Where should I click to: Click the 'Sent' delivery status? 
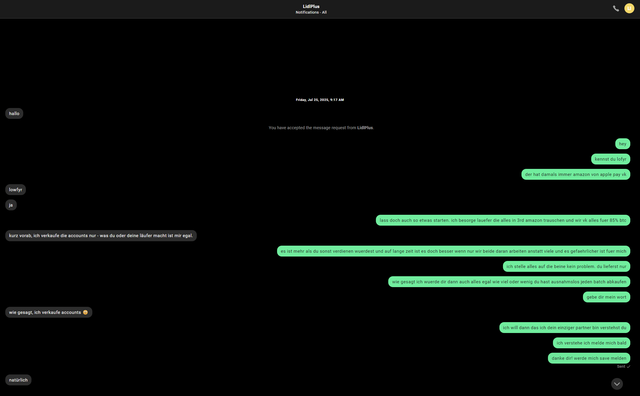click(x=623, y=367)
